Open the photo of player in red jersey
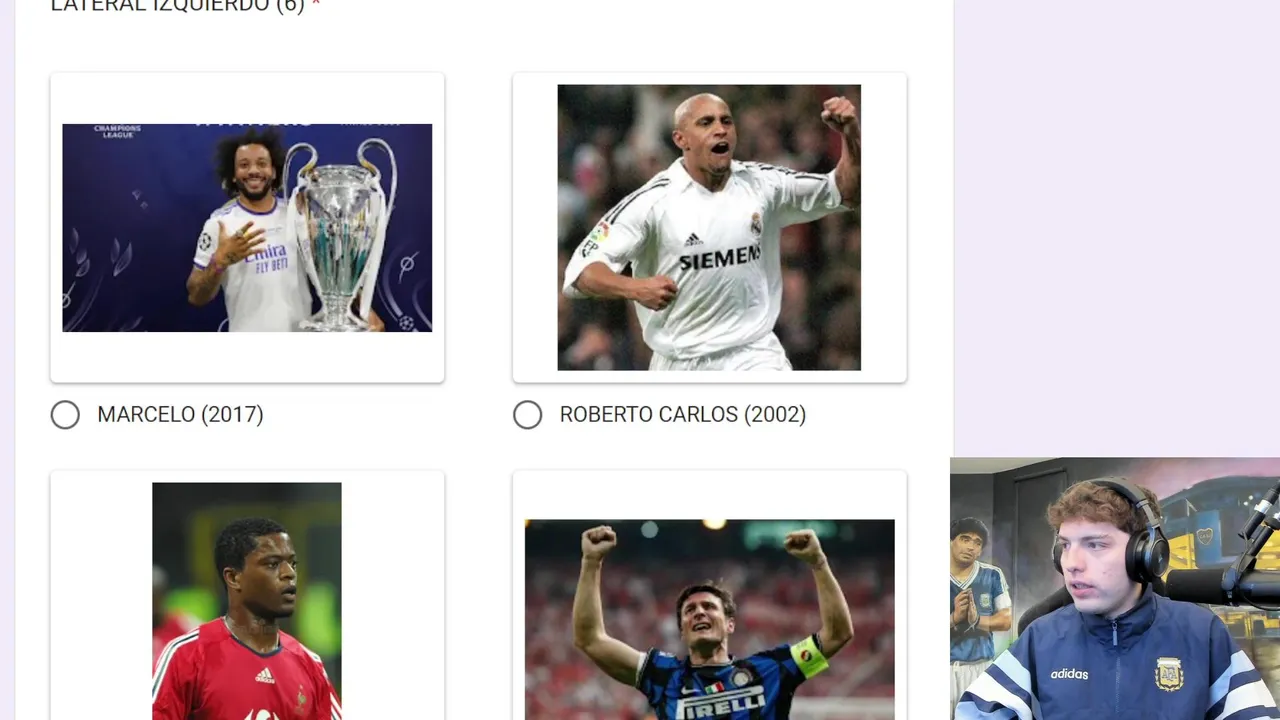The width and height of the screenshot is (1280, 720). [247, 601]
